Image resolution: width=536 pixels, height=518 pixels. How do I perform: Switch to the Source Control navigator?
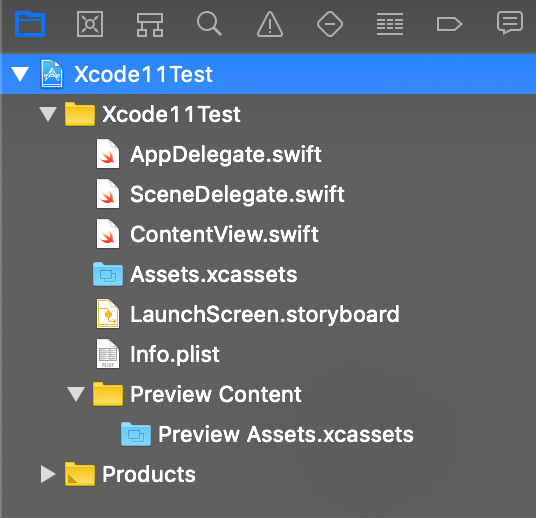(90, 24)
